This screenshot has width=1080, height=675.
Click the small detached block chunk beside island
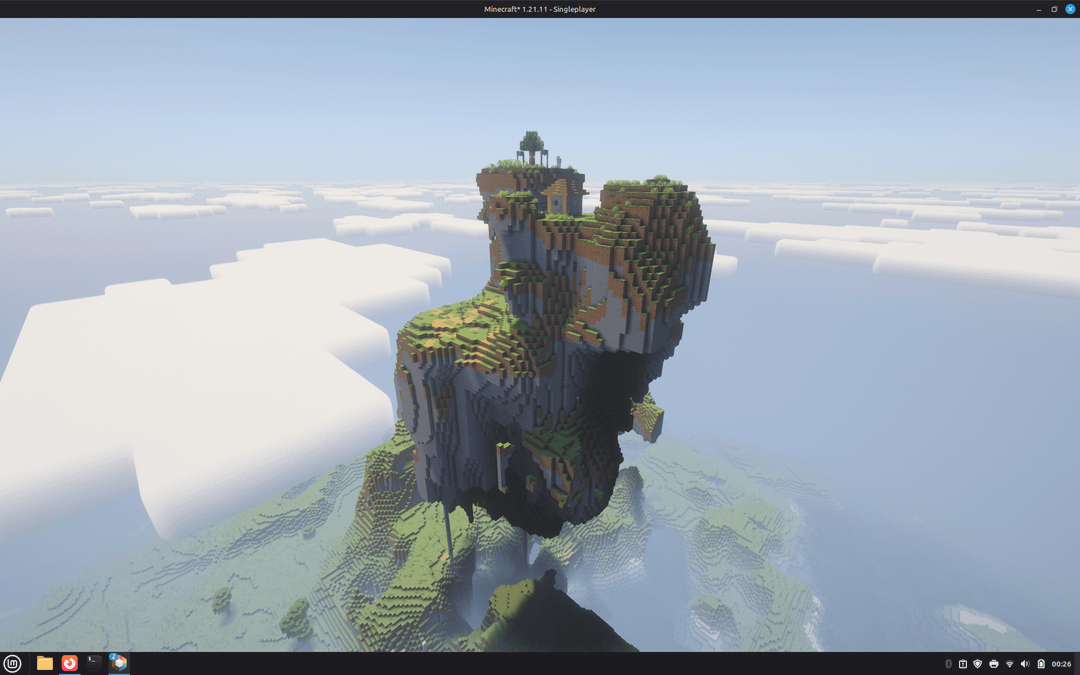click(648, 418)
